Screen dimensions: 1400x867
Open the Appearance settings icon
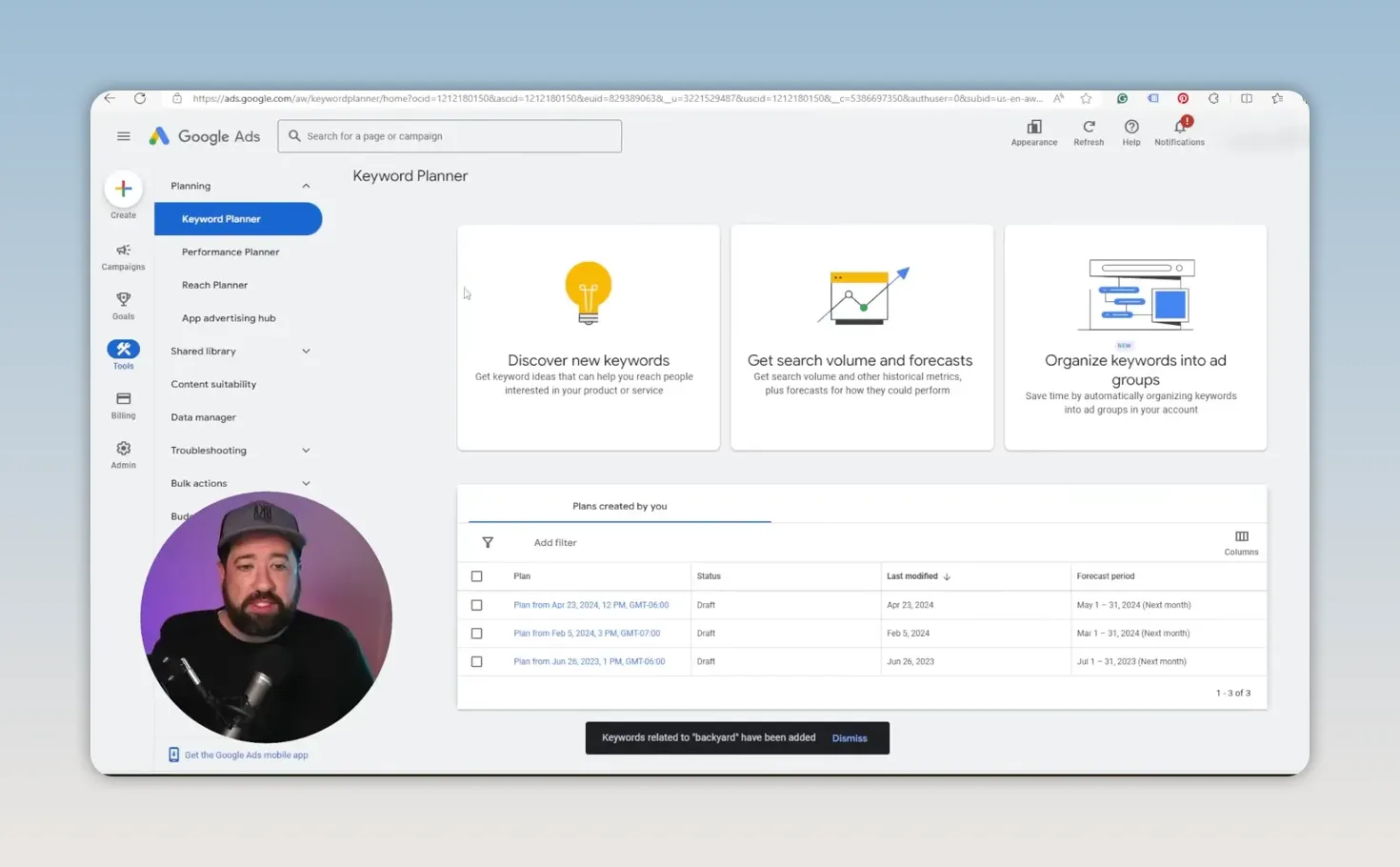[1034, 127]
